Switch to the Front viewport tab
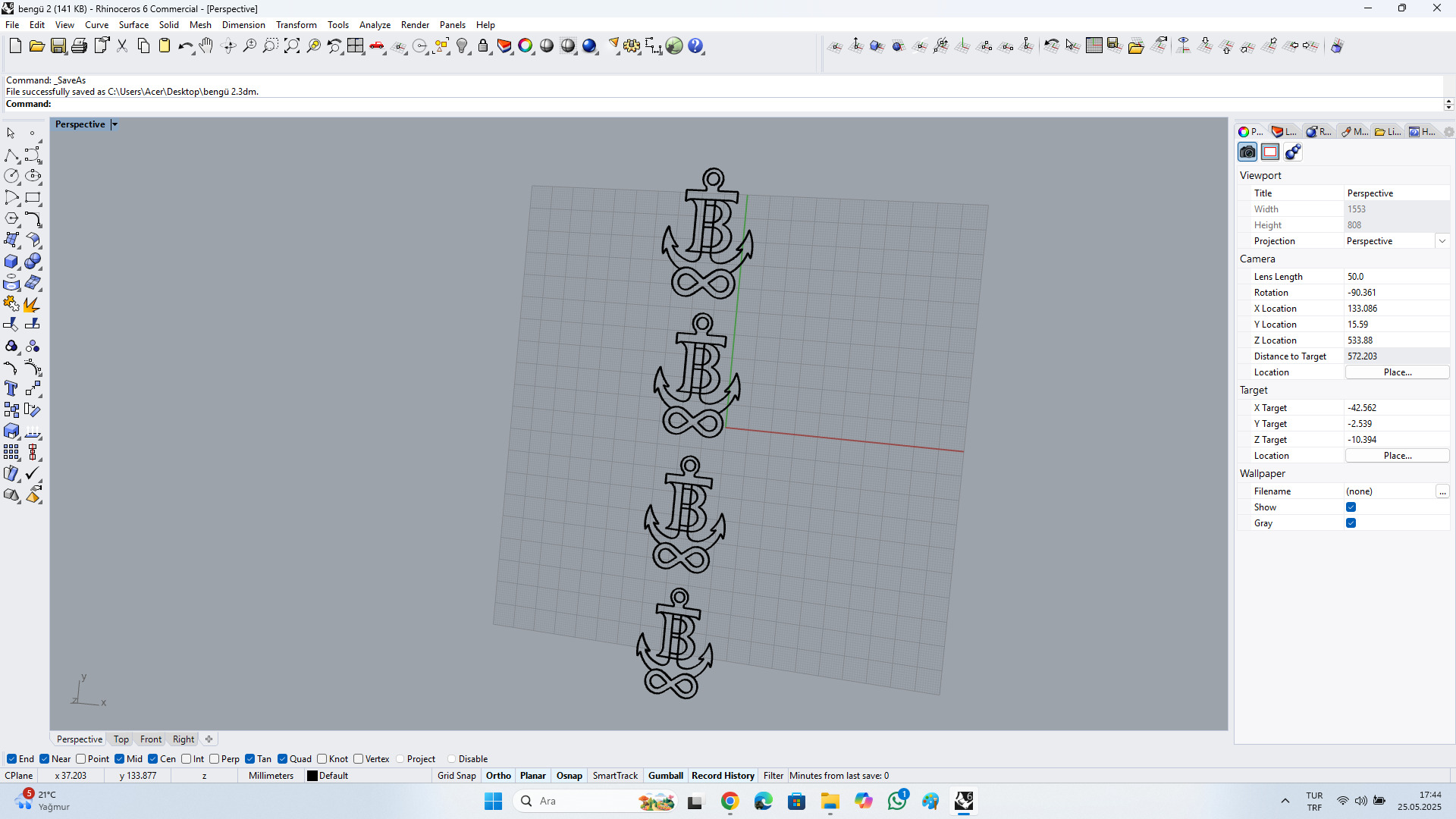 point(150,739)
